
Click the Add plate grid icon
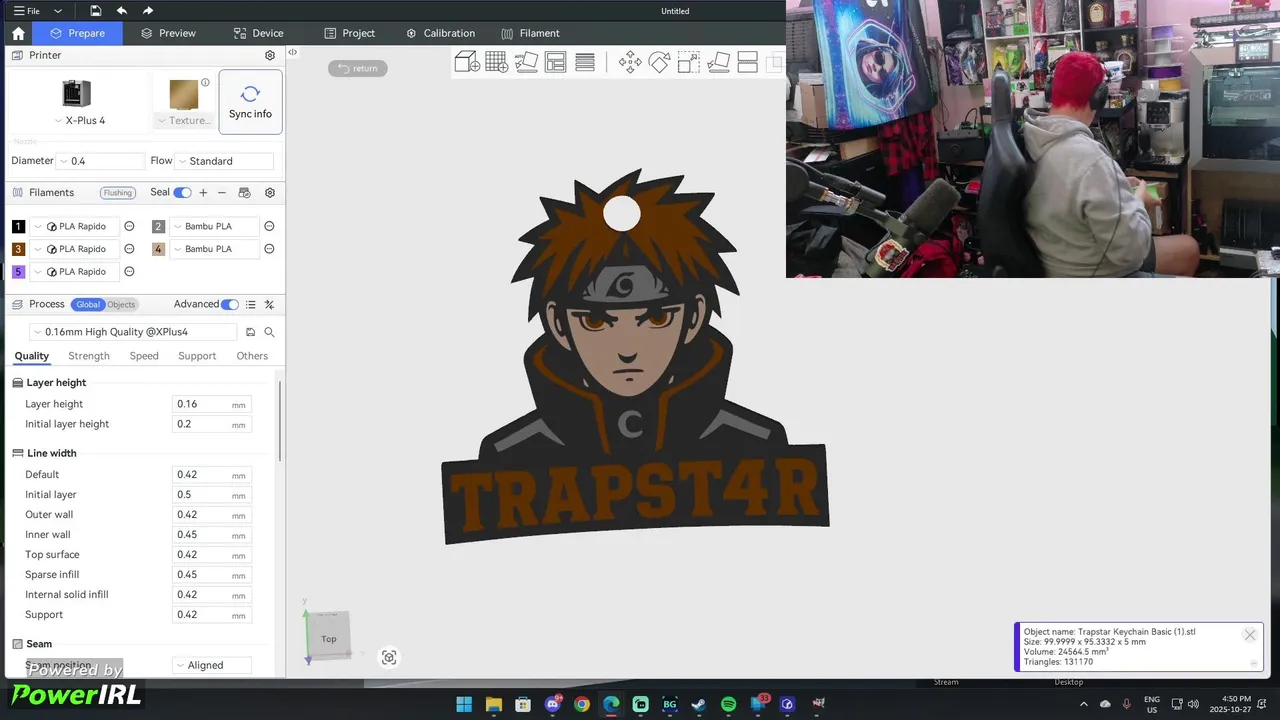tap(497, 62)
